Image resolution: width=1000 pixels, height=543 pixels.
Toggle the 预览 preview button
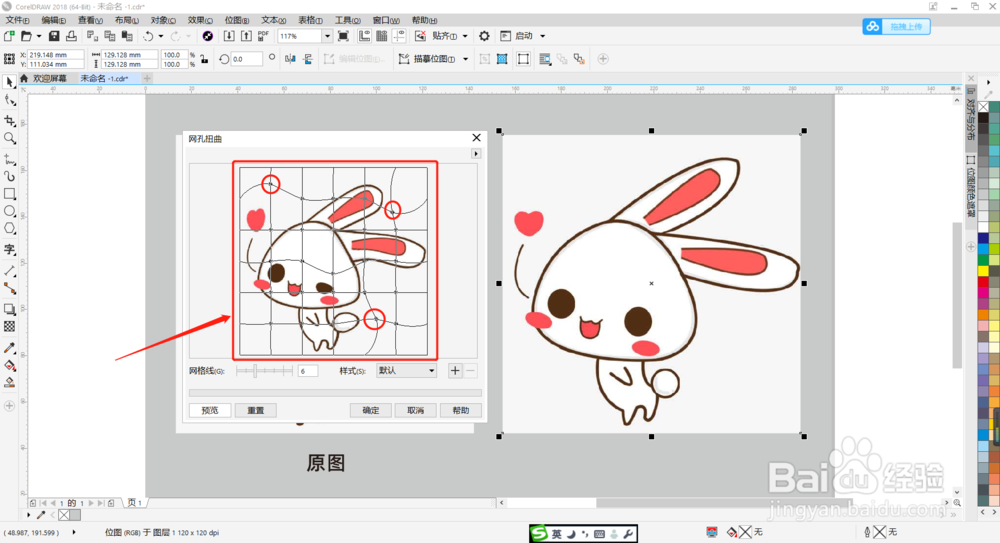point(210,410)
